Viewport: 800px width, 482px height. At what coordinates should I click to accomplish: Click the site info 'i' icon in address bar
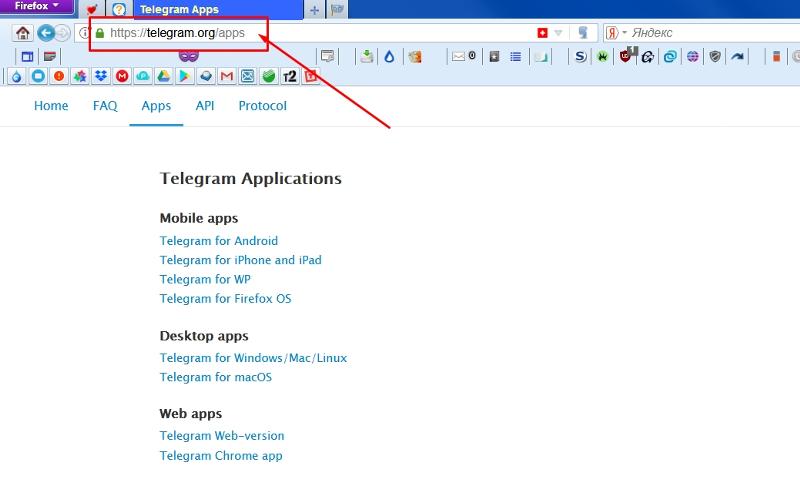coord(84,33)
